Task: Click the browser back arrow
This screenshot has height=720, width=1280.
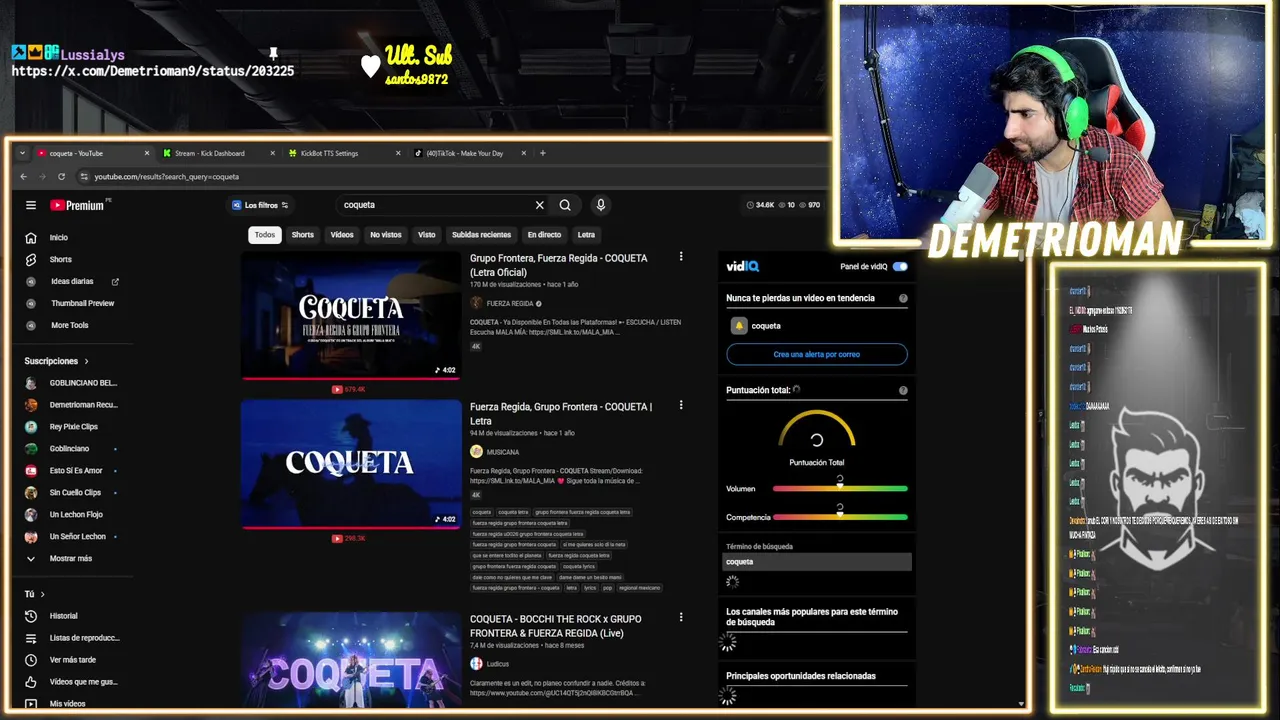Action: (24, 177)
